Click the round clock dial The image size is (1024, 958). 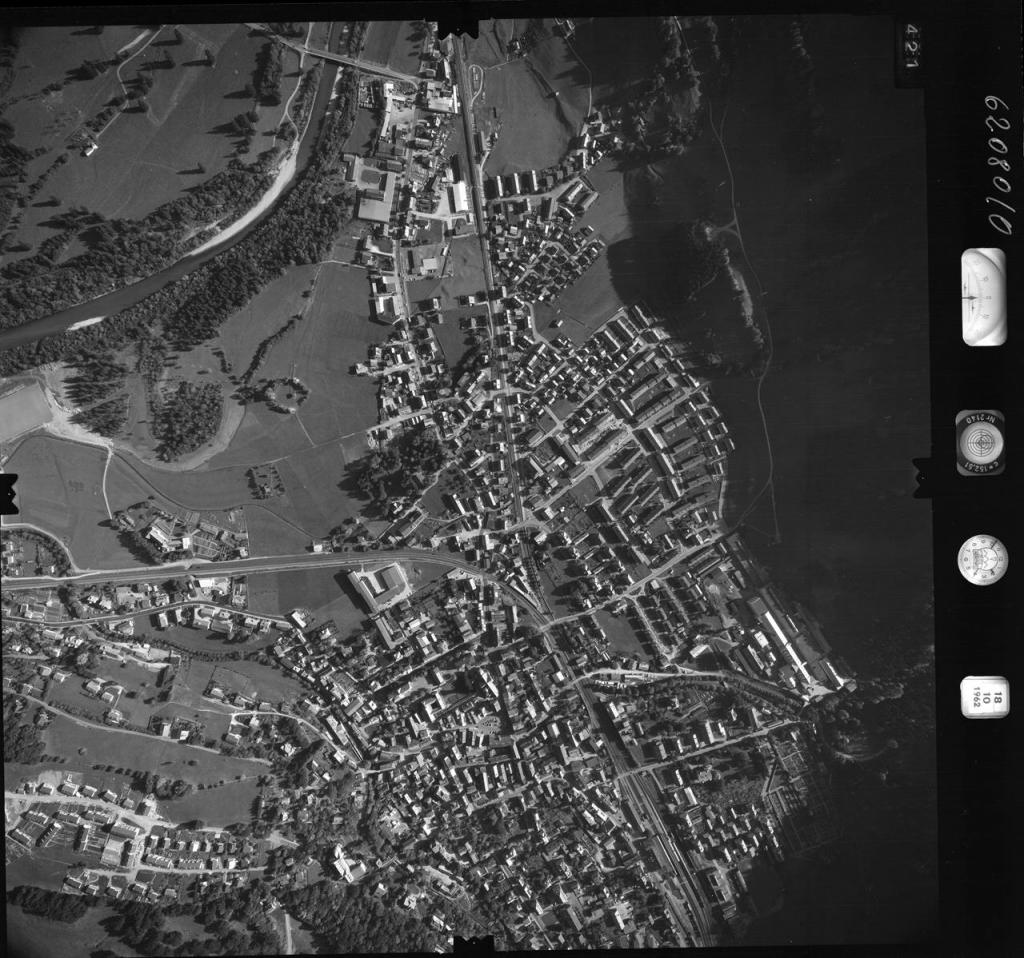982,560
